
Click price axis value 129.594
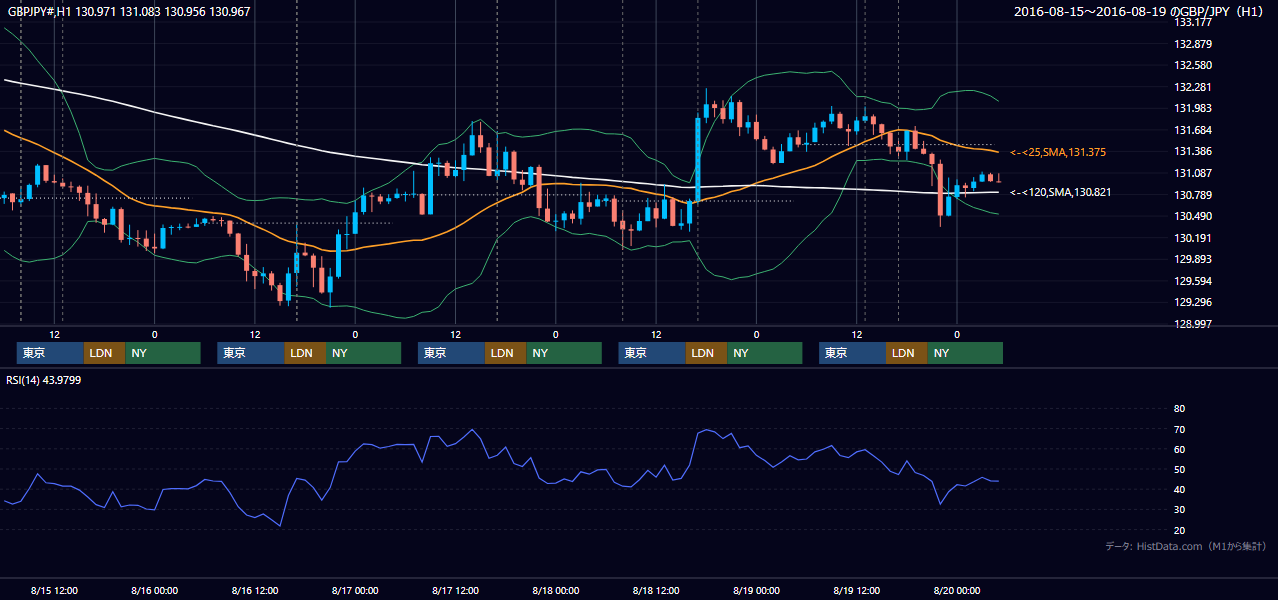1193,281
